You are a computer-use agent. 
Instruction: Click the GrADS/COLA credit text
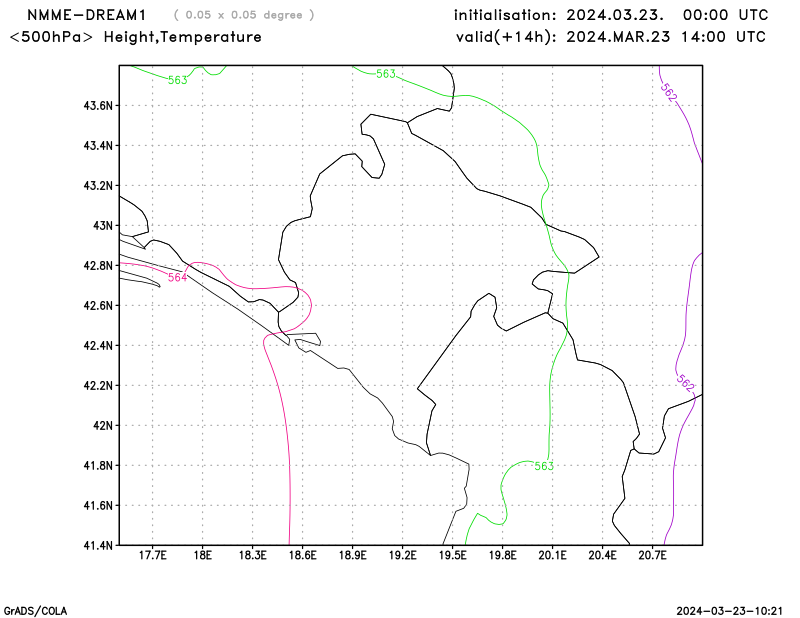35,611
